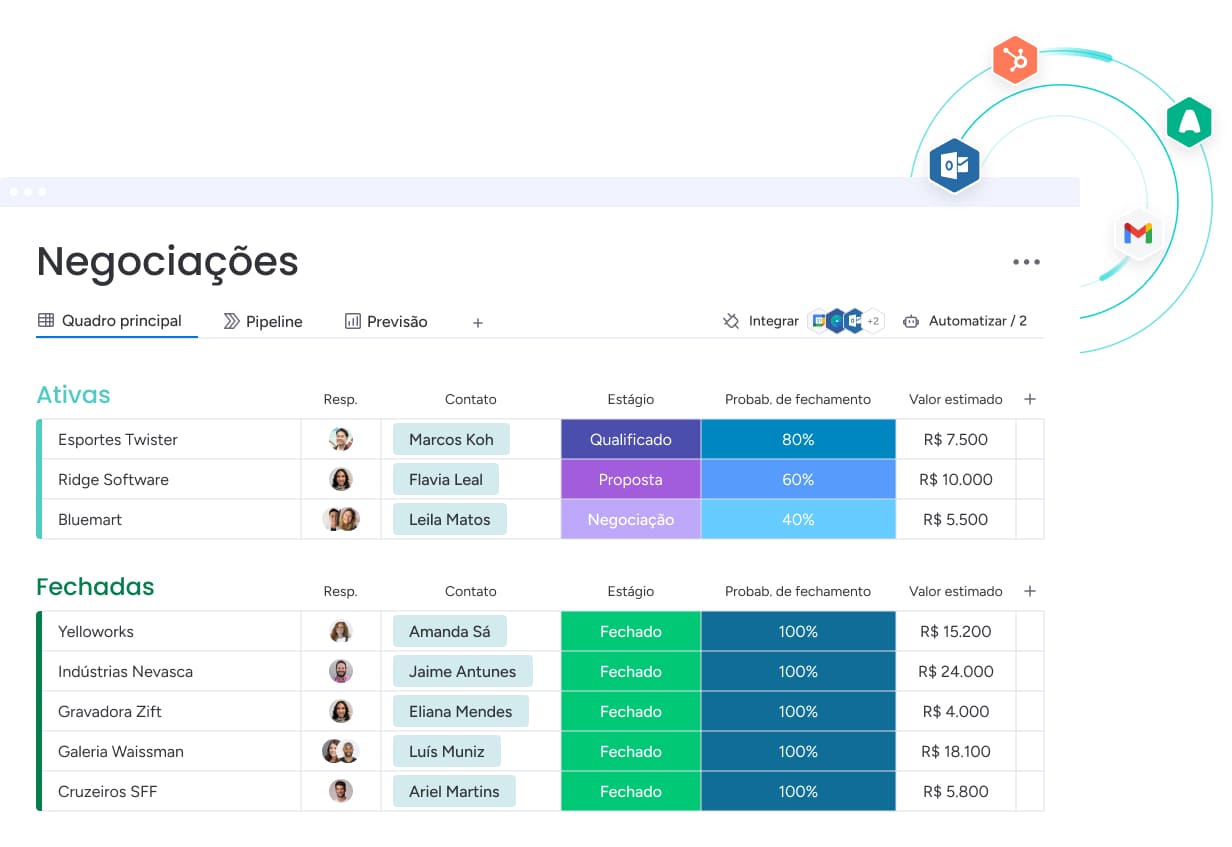Click the Negociações board title
1232x847 pixels.
167,261
